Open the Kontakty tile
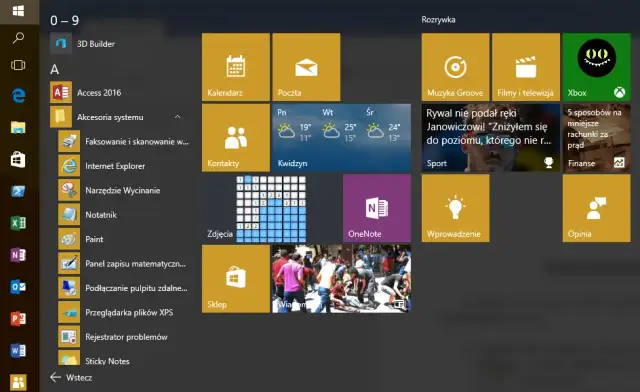The height and width of the screenshot is (392, 640). pos(236,138)
